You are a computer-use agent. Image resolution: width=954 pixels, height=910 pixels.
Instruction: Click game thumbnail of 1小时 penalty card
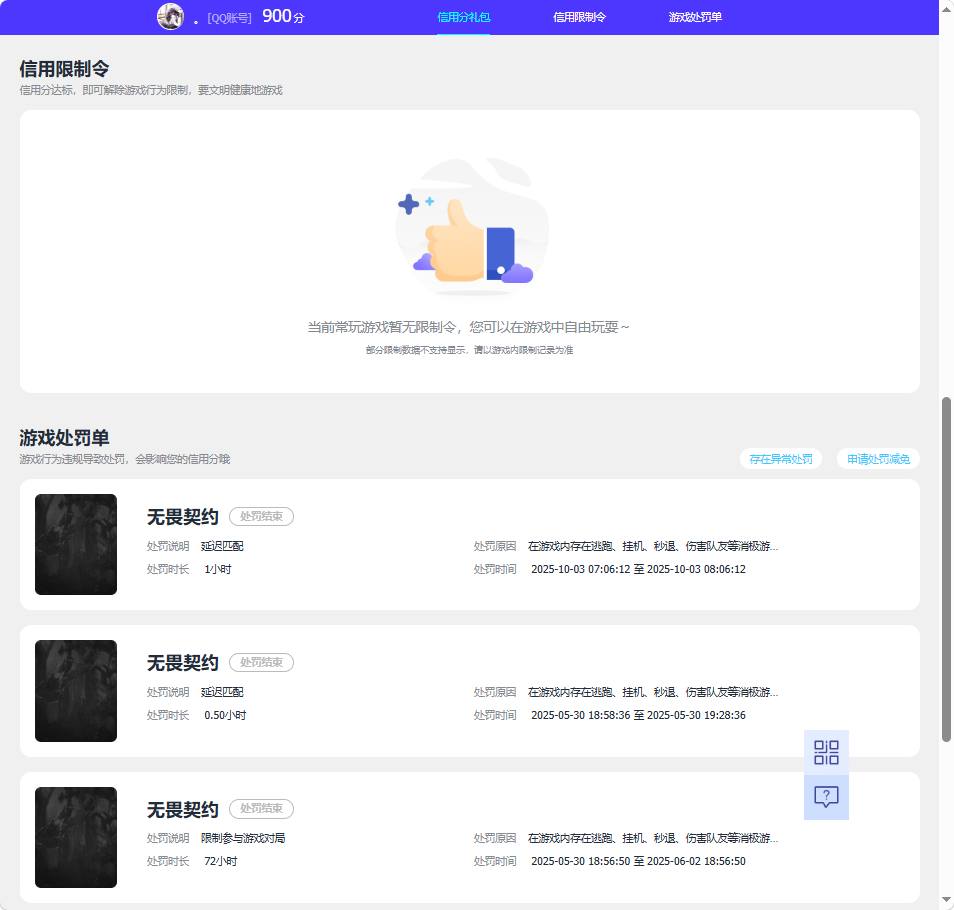(76, 544)
